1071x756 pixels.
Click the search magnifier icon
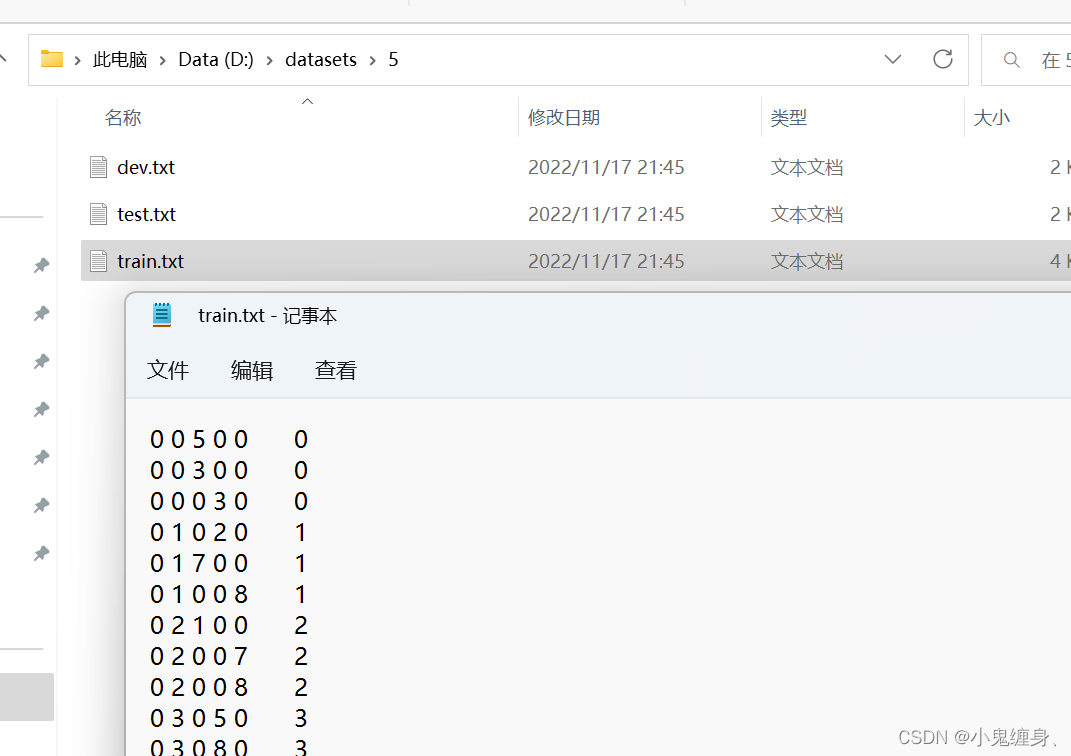coord(1012,60)
